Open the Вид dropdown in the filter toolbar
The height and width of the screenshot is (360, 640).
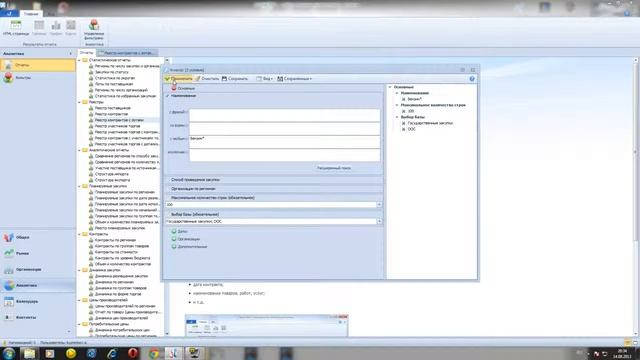pos(264,78)
